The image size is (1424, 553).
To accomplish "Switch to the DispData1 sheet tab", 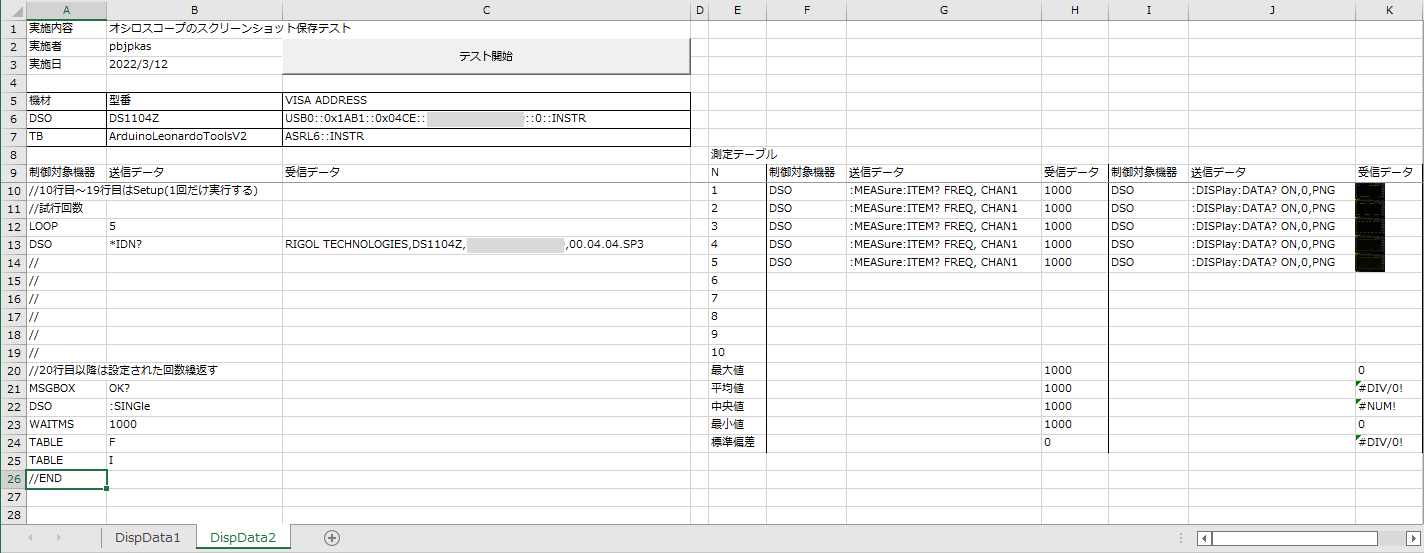I will pyautogui.click(x=147, y=538).
